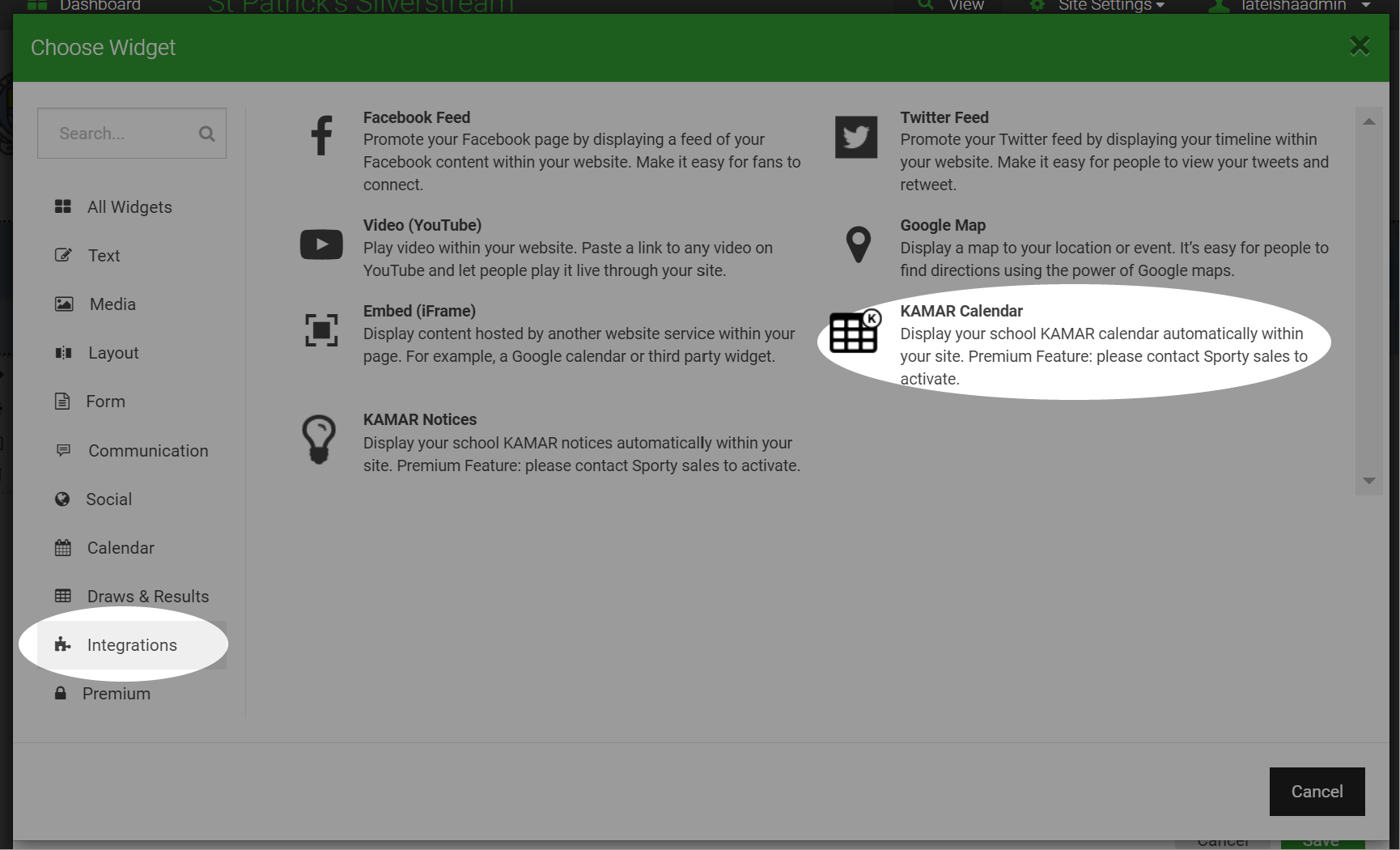Click the Communication speech icon
This screenshot has height=850, width=1400.
63,450
